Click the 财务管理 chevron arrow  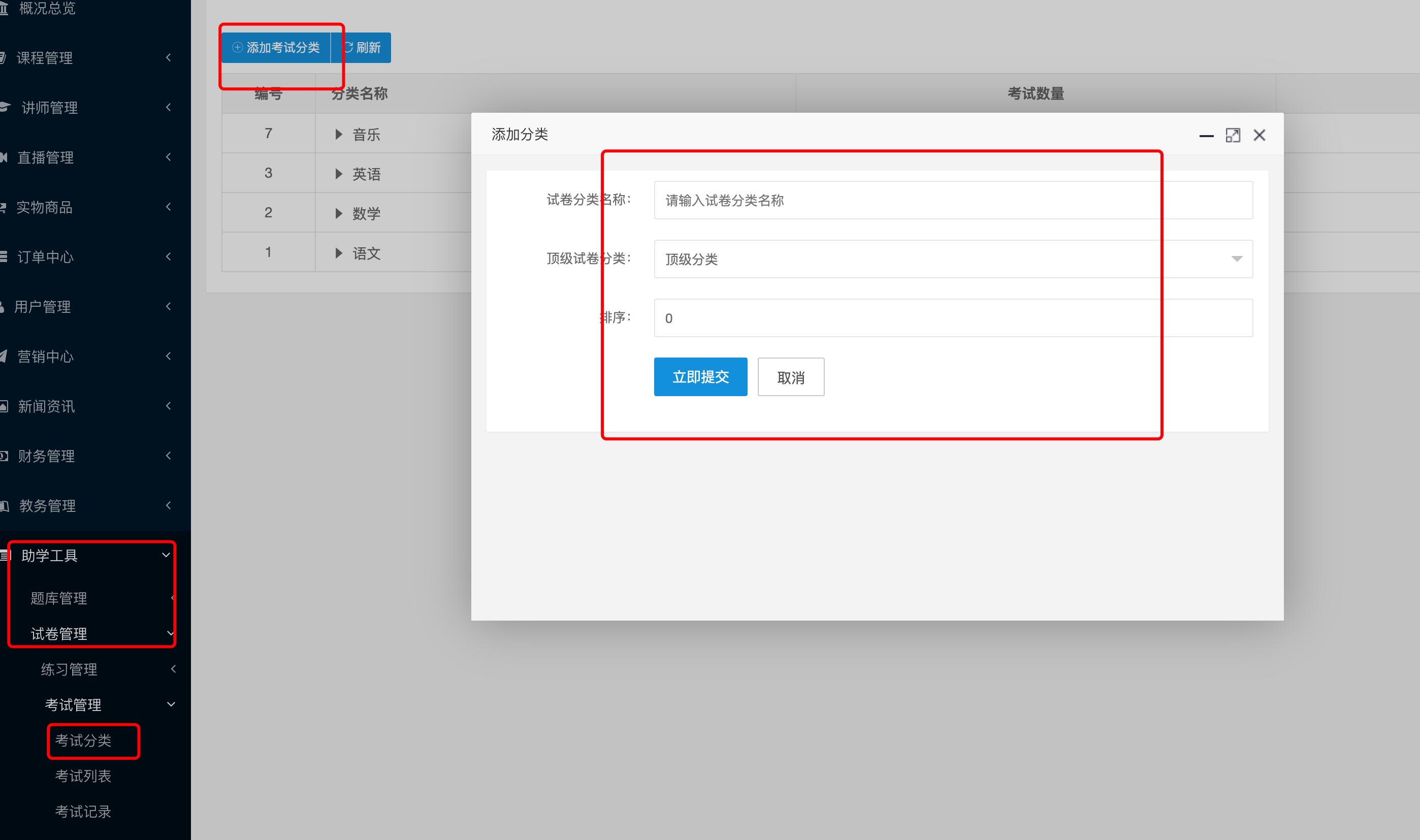168,456
